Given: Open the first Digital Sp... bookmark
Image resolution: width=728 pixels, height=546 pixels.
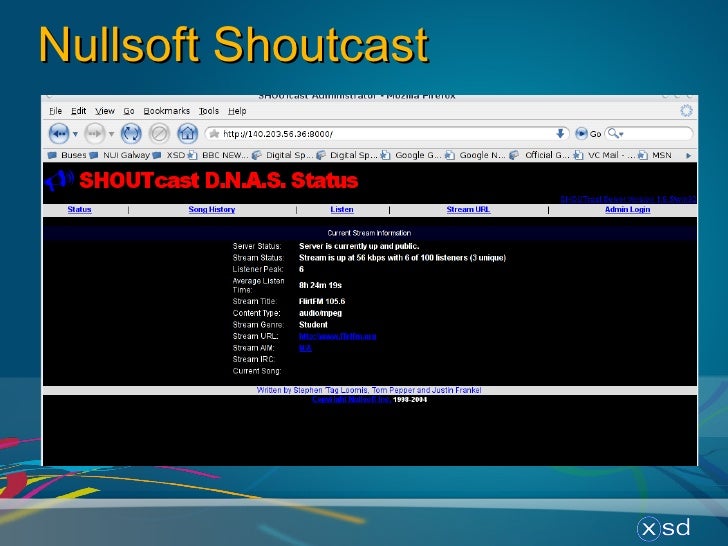Looking at the screenshot, I should 282,155.
